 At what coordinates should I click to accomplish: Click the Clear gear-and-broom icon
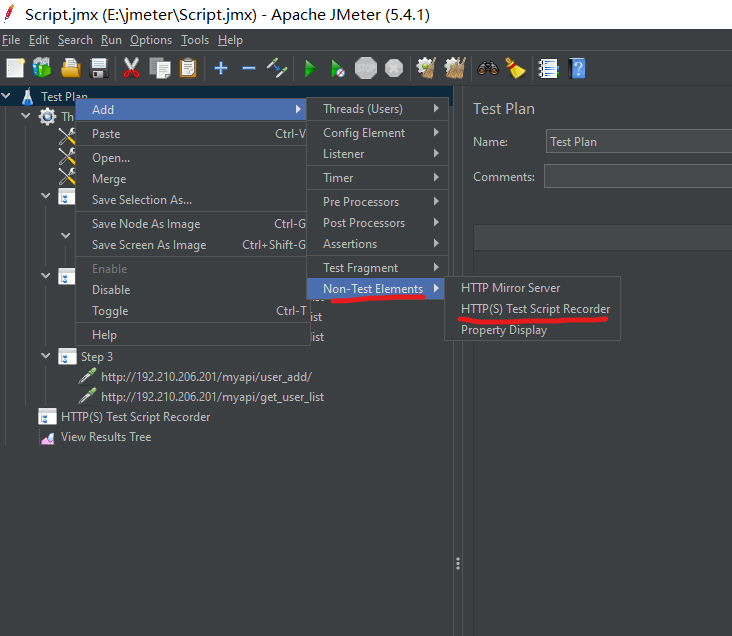click(426, 68)
